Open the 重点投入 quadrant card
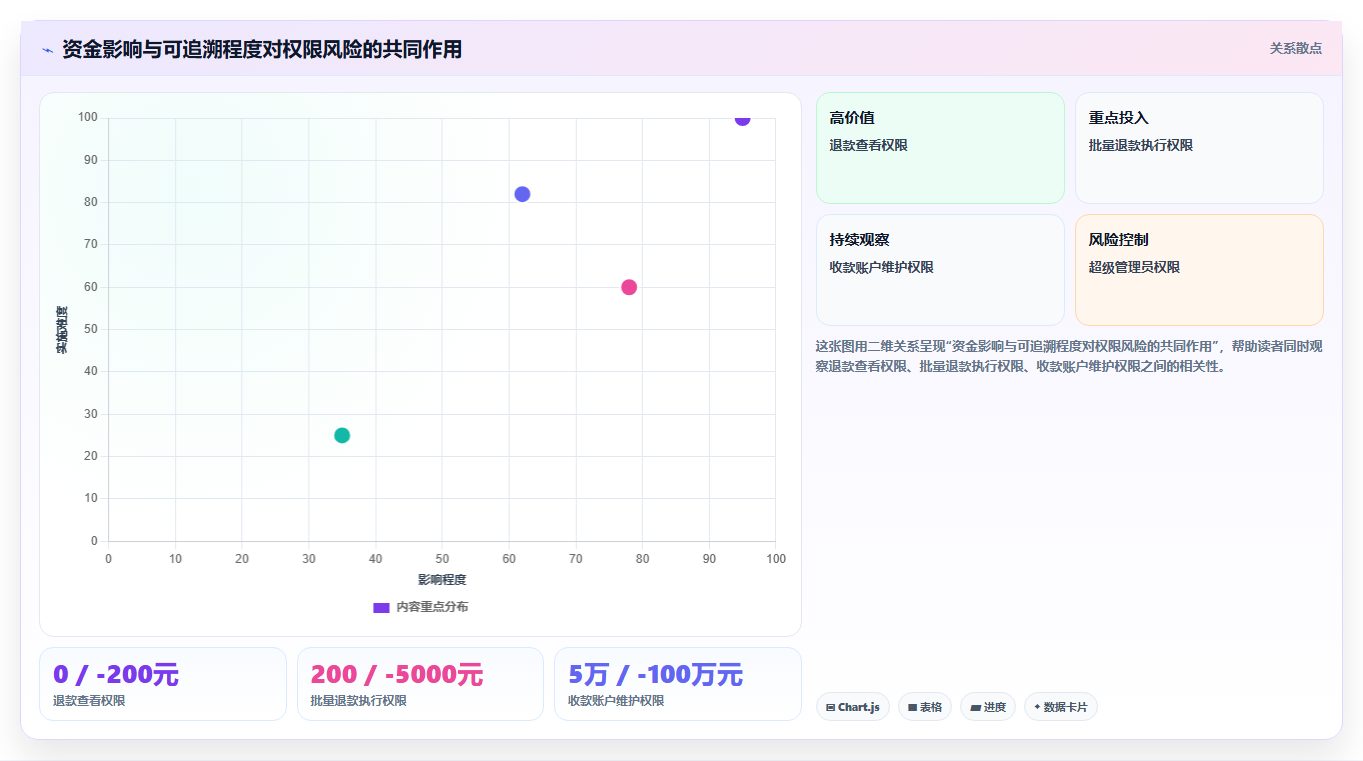The image size is (1363, 761). tap(1199, 148)
